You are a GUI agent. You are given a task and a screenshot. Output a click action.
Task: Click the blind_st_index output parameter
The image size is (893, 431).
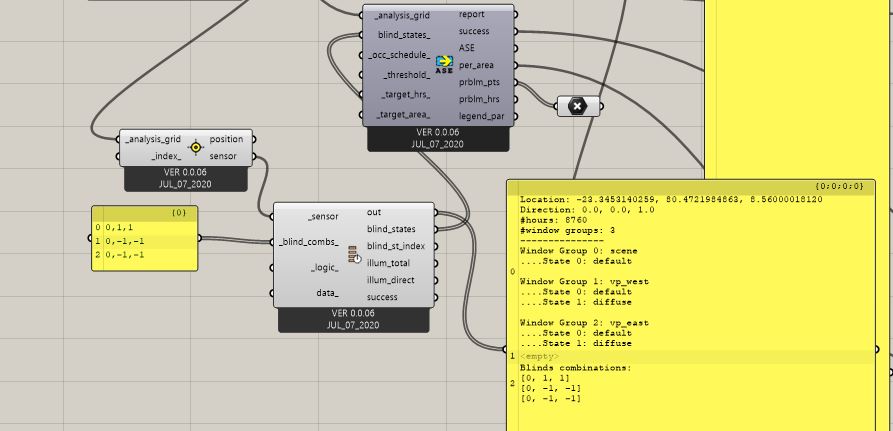[x=395, y=246]
